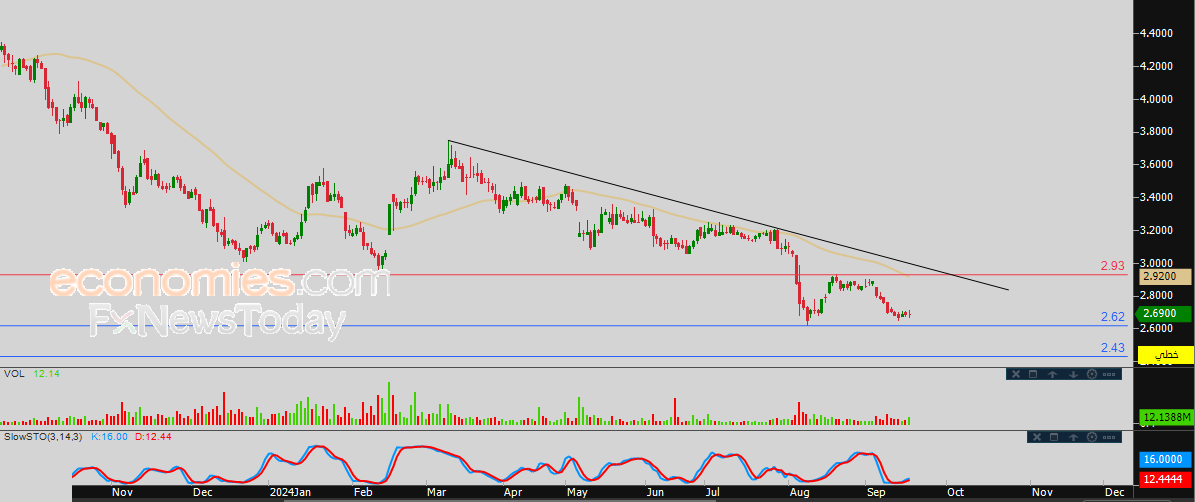Click the D:12.44 stochastic reading
The height and width of the screenshot is (502, 1195).
pyautogui.click(x=153, y=437)
